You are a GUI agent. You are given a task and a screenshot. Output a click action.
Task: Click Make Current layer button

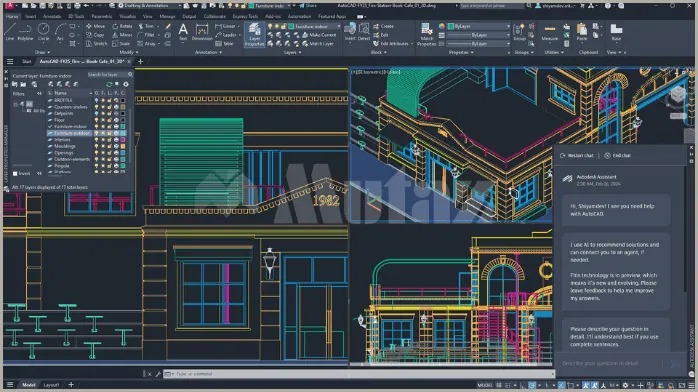pos(319,35)
